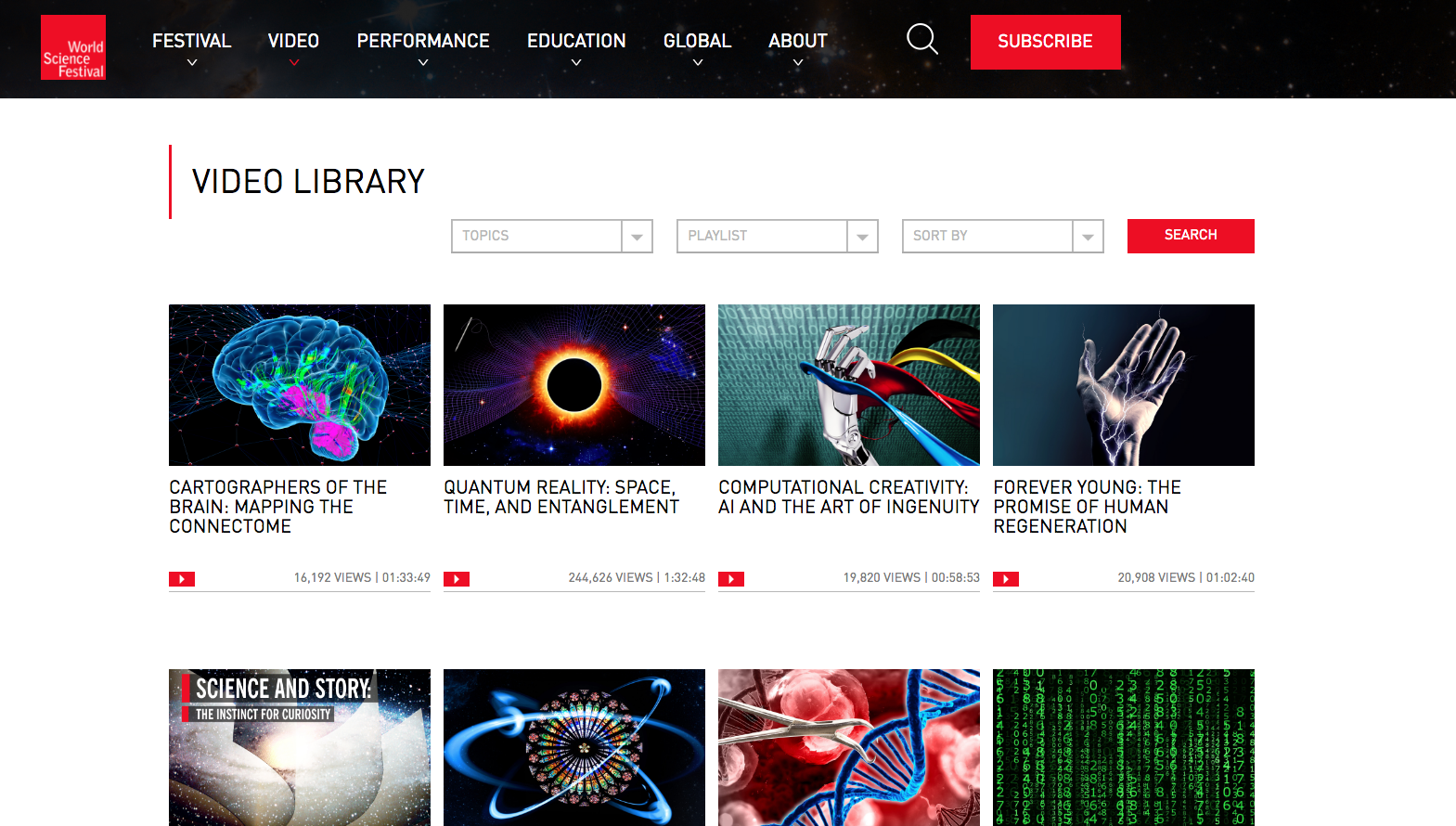Click the 244,626 views text
Viewport: 1456px width, 826px height.
611,577
